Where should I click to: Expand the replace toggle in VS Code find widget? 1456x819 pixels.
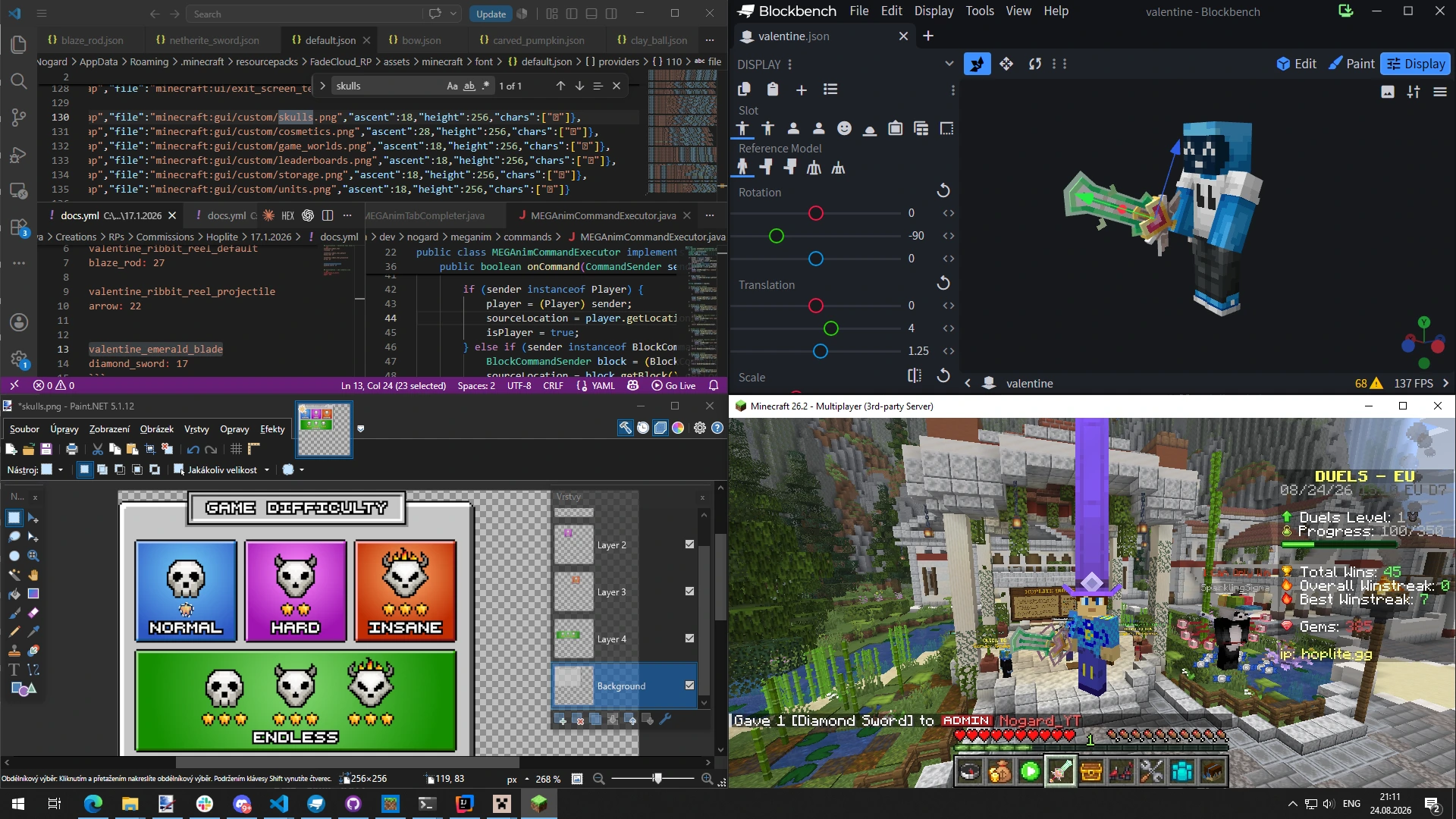322,86
